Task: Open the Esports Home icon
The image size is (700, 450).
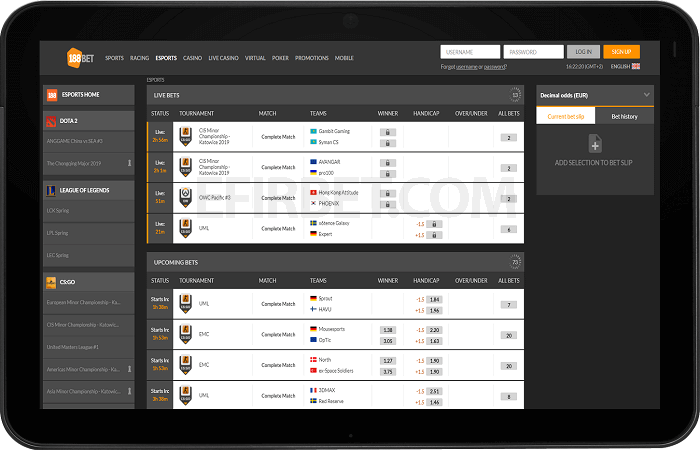Action: (x=52, y=95)
